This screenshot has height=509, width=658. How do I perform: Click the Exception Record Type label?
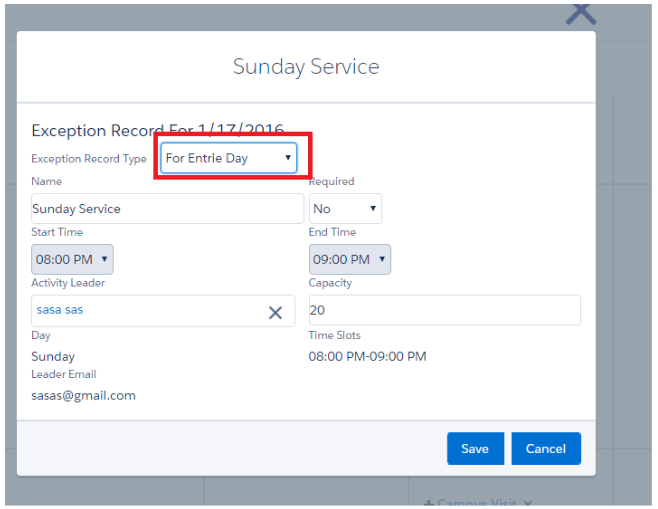click(89, 159)
